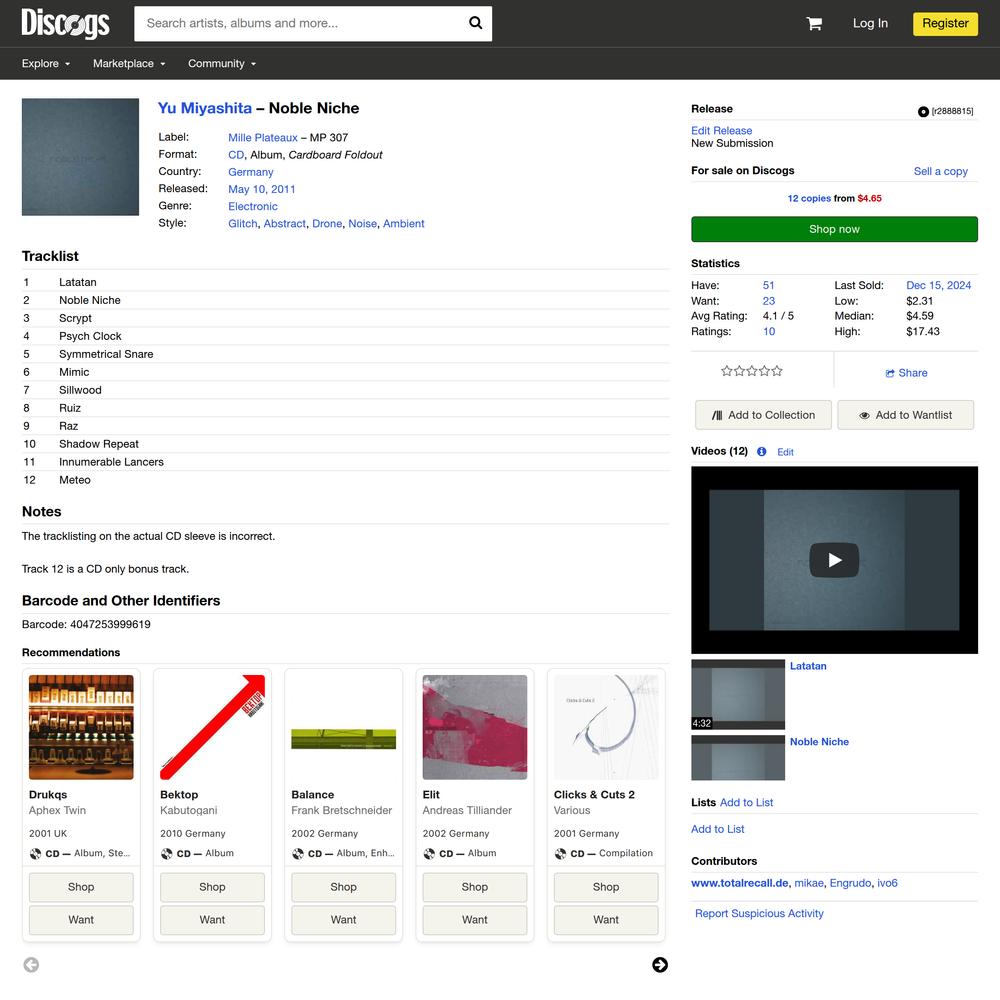This screenshot has width=1000, height=1000.
Task: Open the 12 copies link
Action: 809,198
